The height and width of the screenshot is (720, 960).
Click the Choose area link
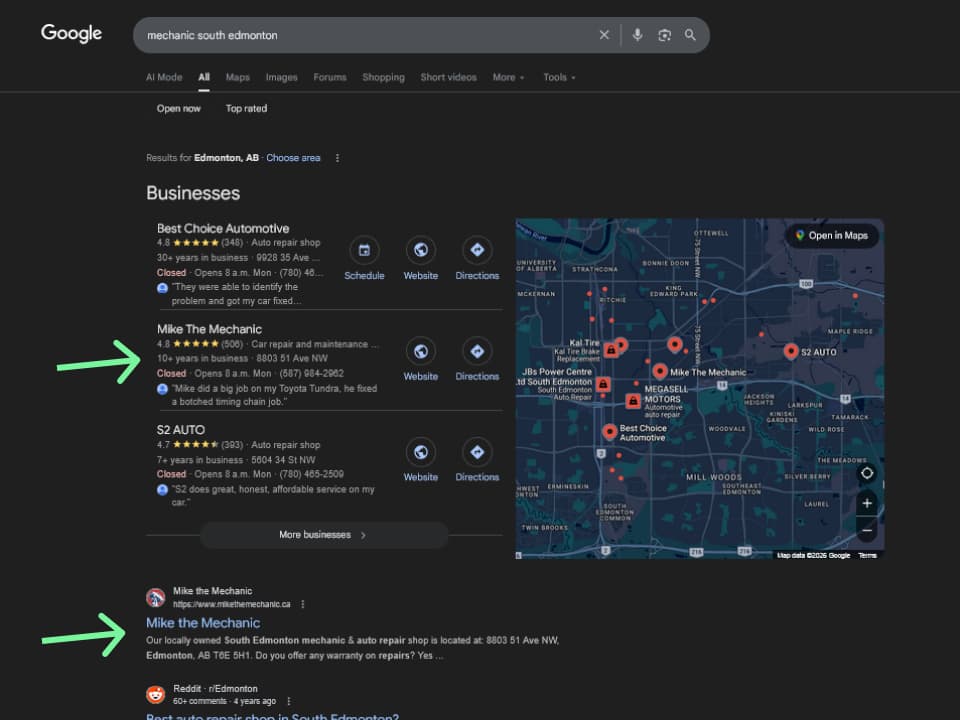tap(293, 158)
